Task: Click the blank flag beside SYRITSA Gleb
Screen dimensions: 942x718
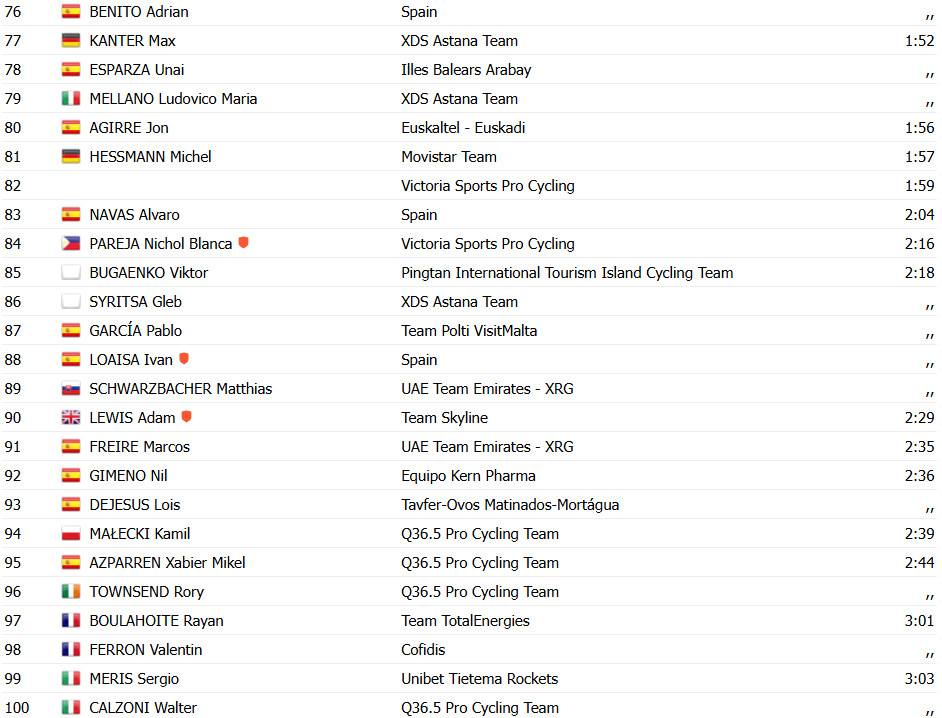Action: [x=71, y=301]
